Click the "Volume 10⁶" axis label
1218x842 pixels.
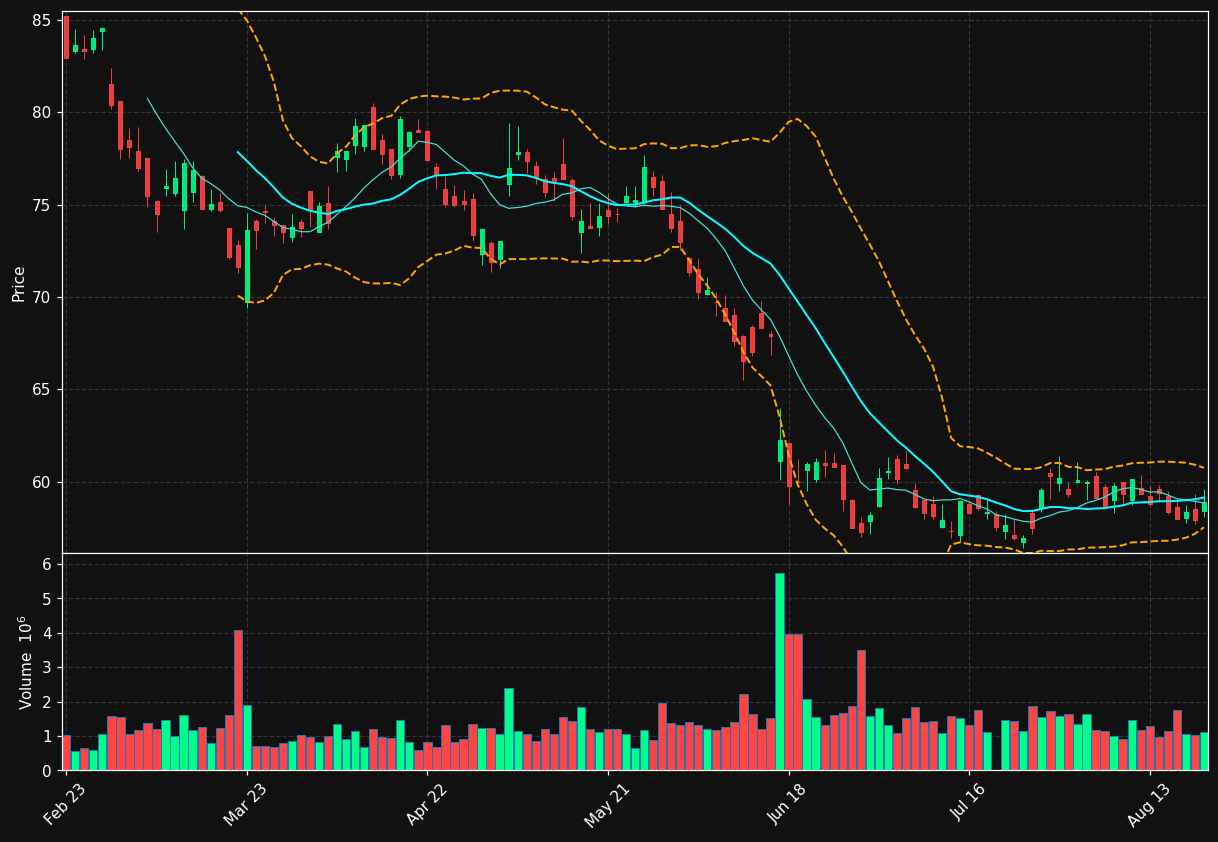(x=24, y=662)
